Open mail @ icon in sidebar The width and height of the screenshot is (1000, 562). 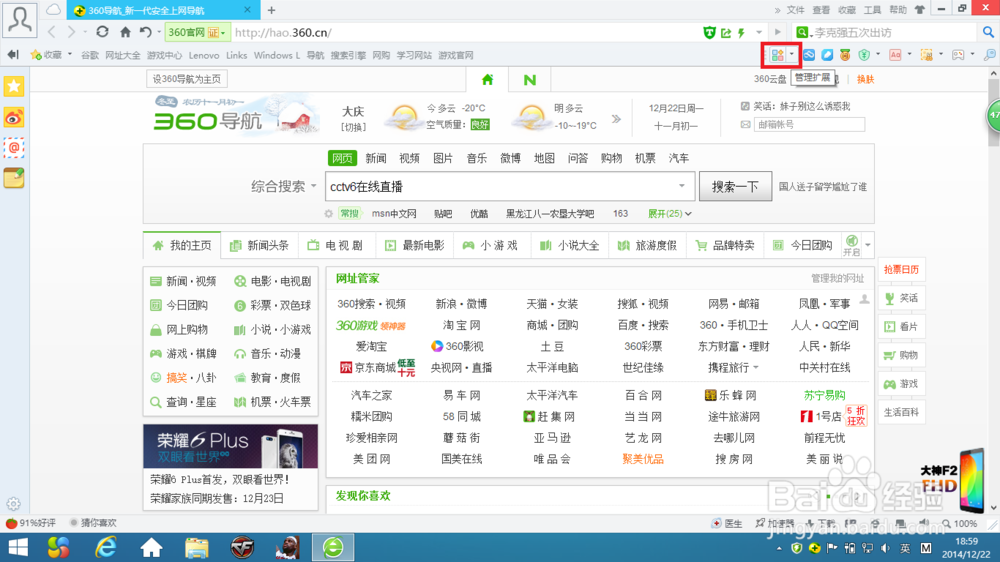pos(14,148)
